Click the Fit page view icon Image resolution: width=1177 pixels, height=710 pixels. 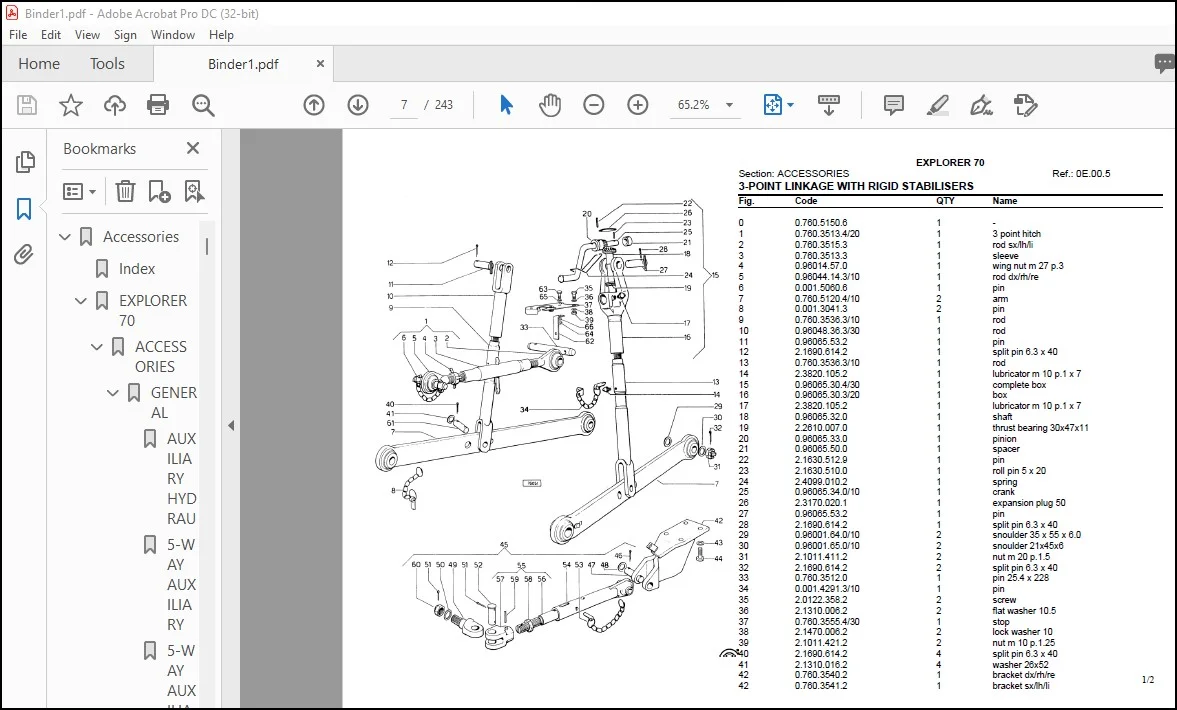point(772,105)
